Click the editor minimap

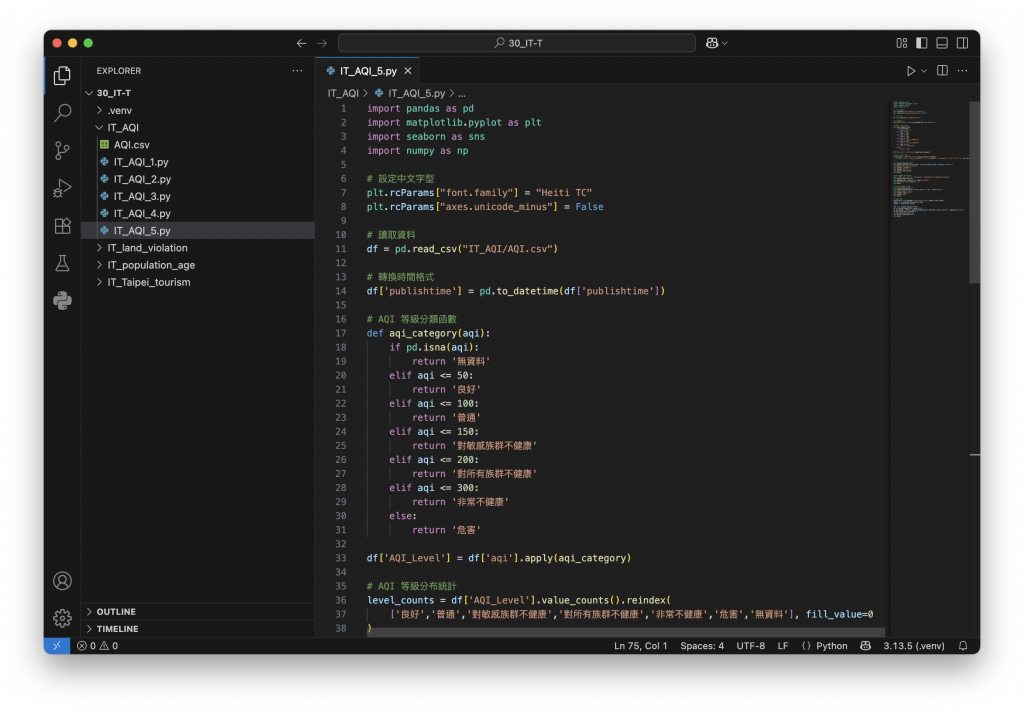click(929, 159)
